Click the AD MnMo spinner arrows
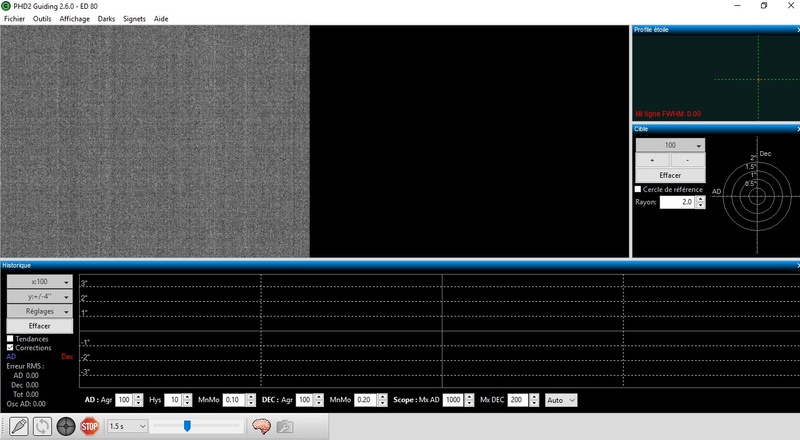The height and width of the screenshot is (440, 800). (x=251, y=400)
